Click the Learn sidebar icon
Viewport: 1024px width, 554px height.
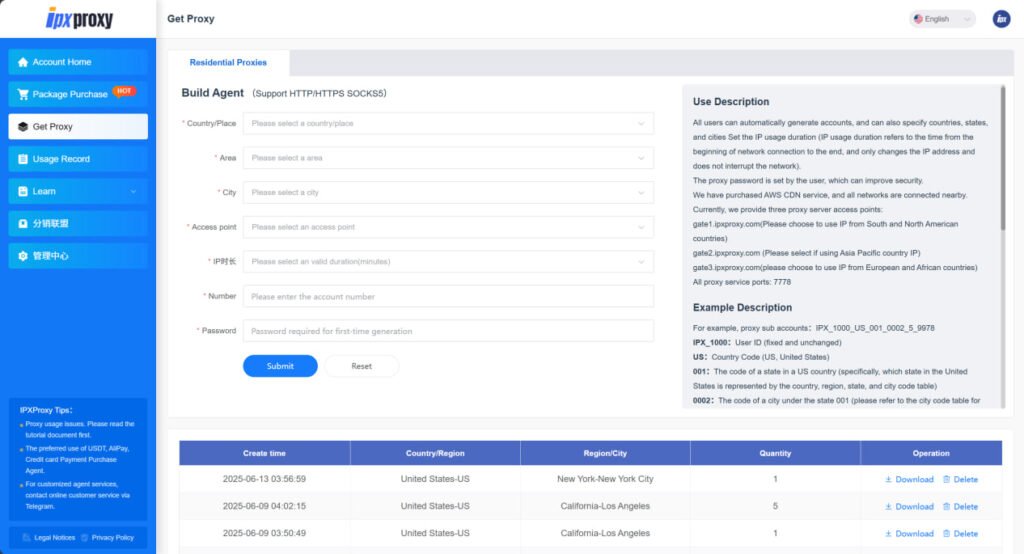click(x=23, y=191)
